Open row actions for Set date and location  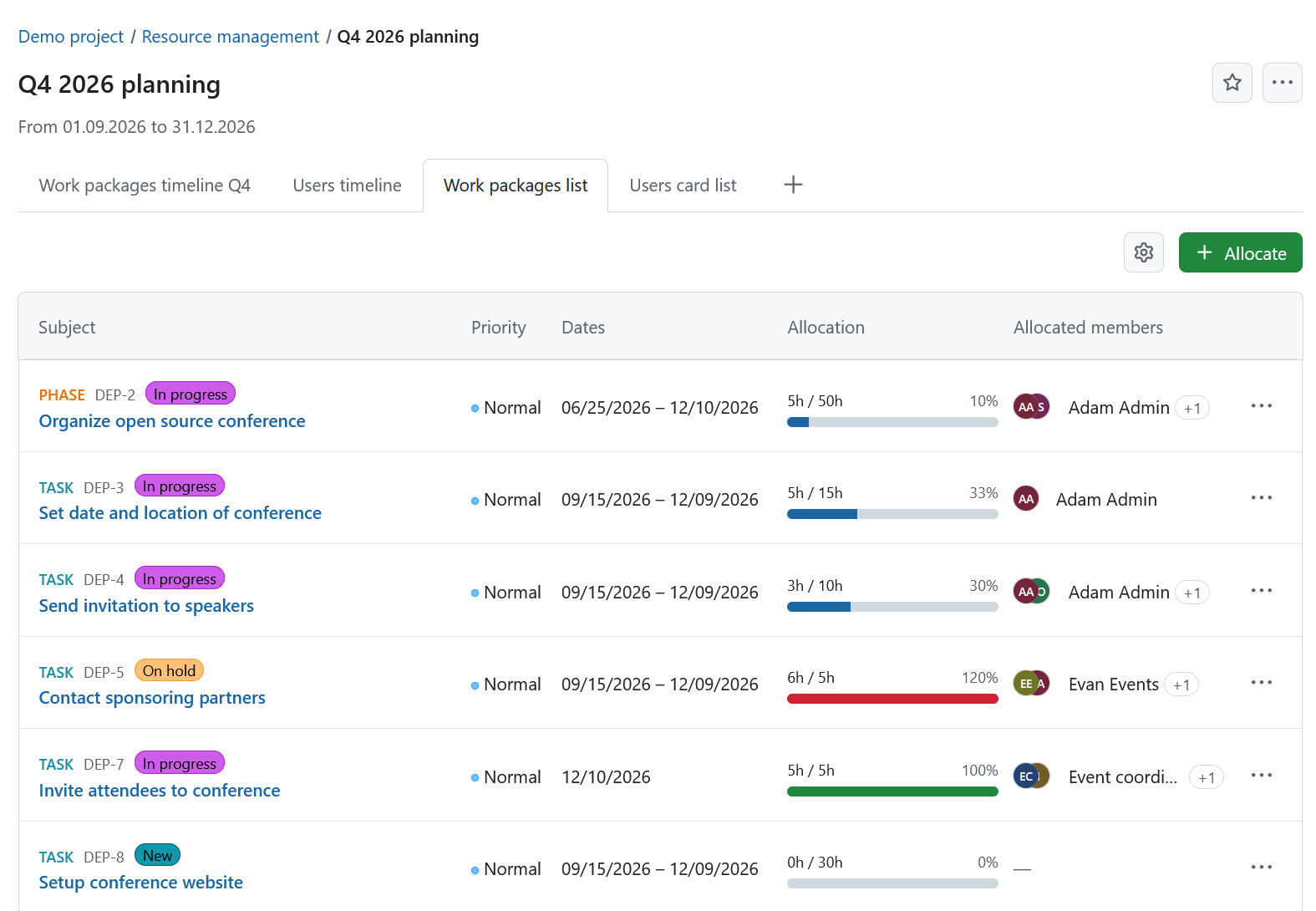pos(1261,498)
